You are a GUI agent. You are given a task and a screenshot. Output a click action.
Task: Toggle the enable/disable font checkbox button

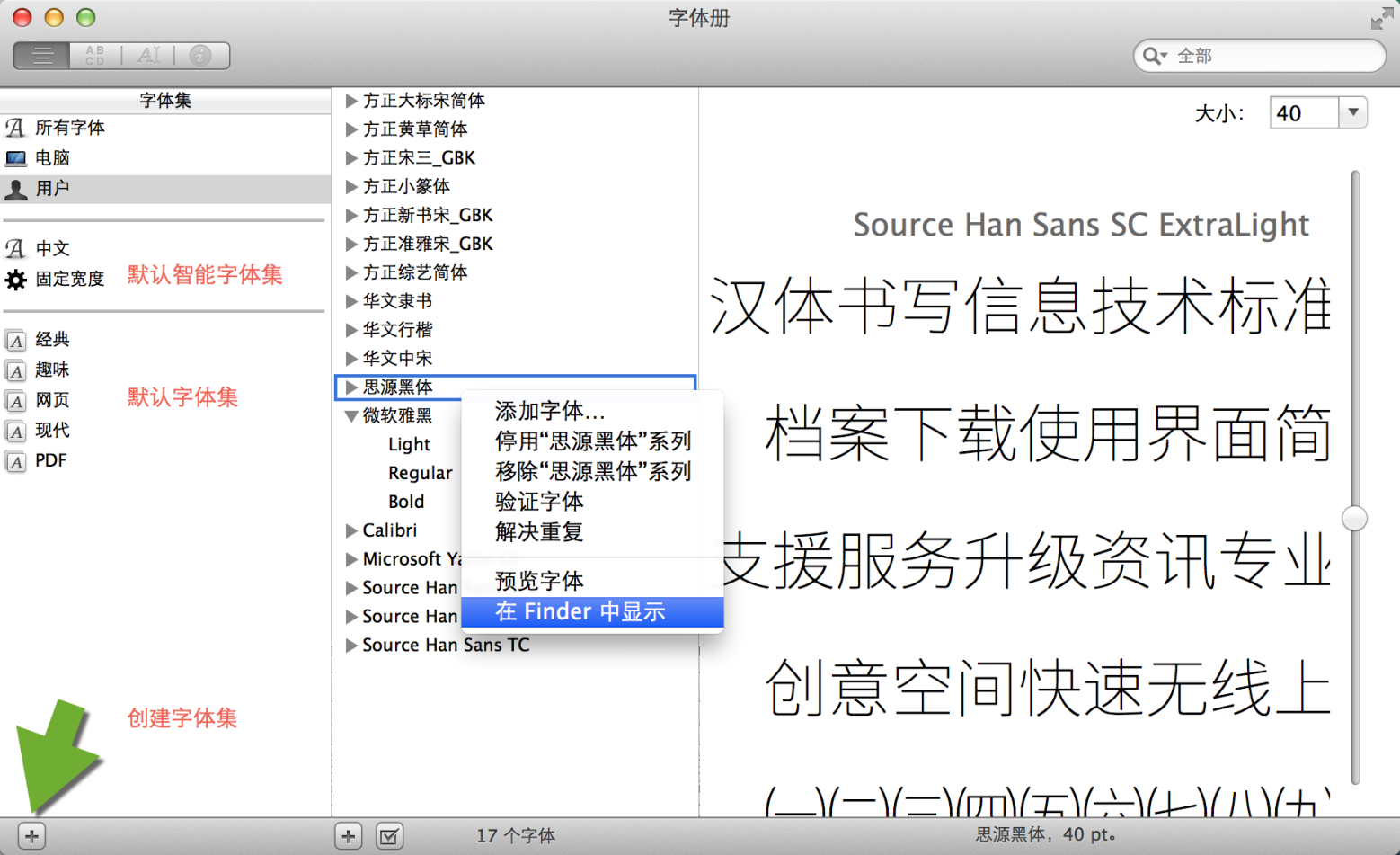[x=389, y=837]
